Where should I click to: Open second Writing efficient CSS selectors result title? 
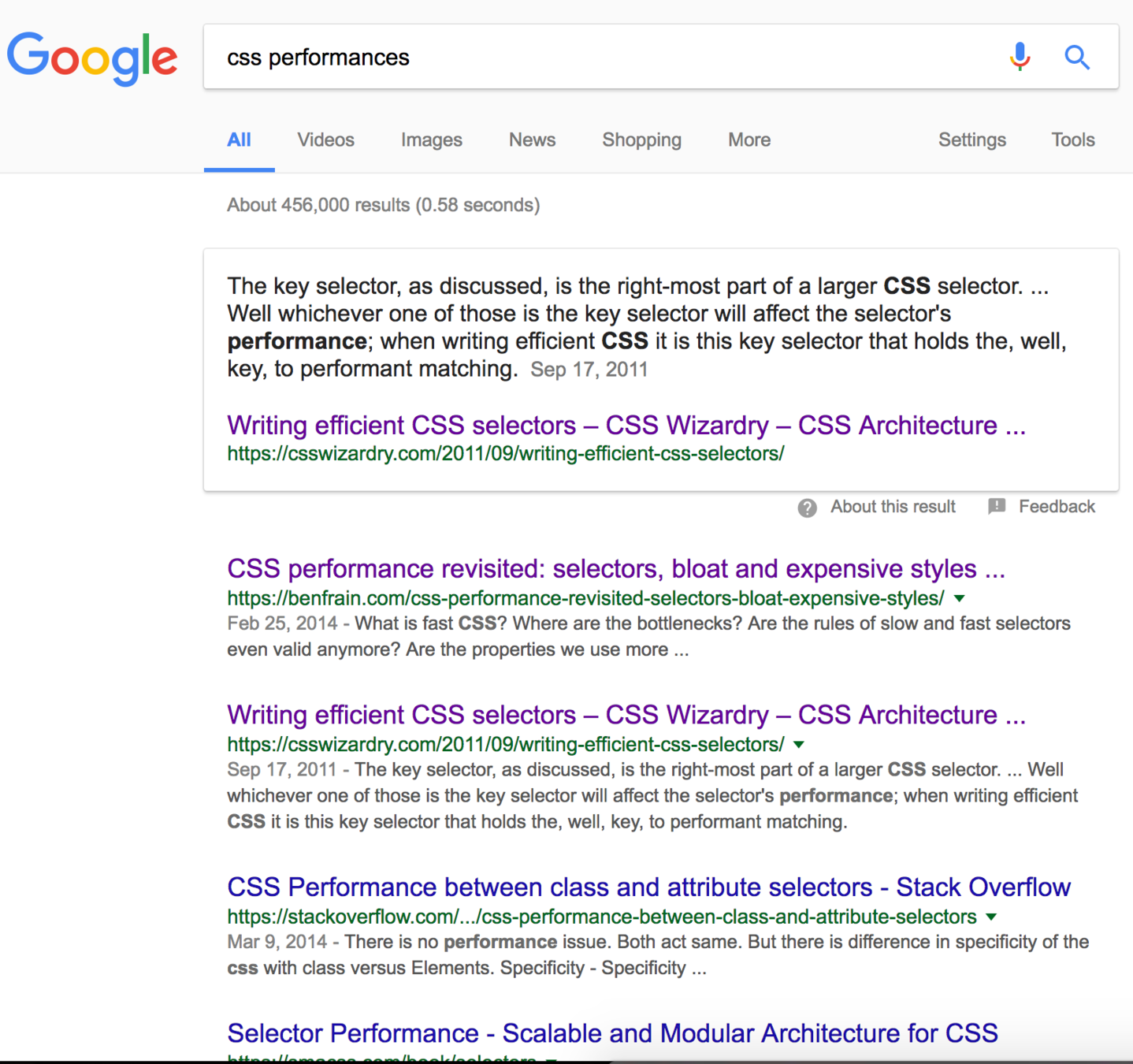click(x=626, y=715)
